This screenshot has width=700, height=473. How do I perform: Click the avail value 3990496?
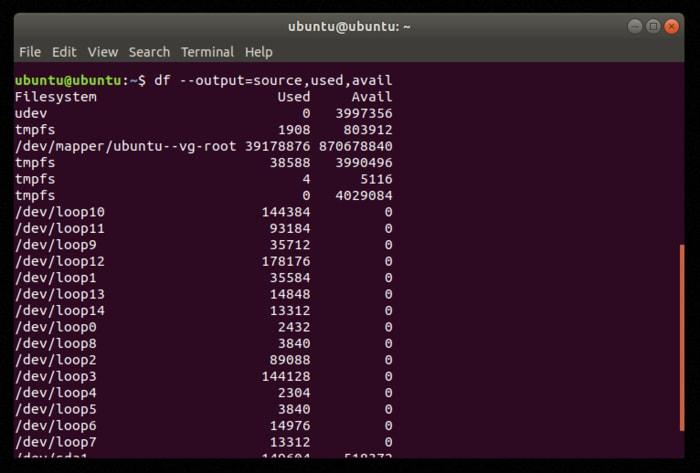pyautogui.click(x=364, y=163)
